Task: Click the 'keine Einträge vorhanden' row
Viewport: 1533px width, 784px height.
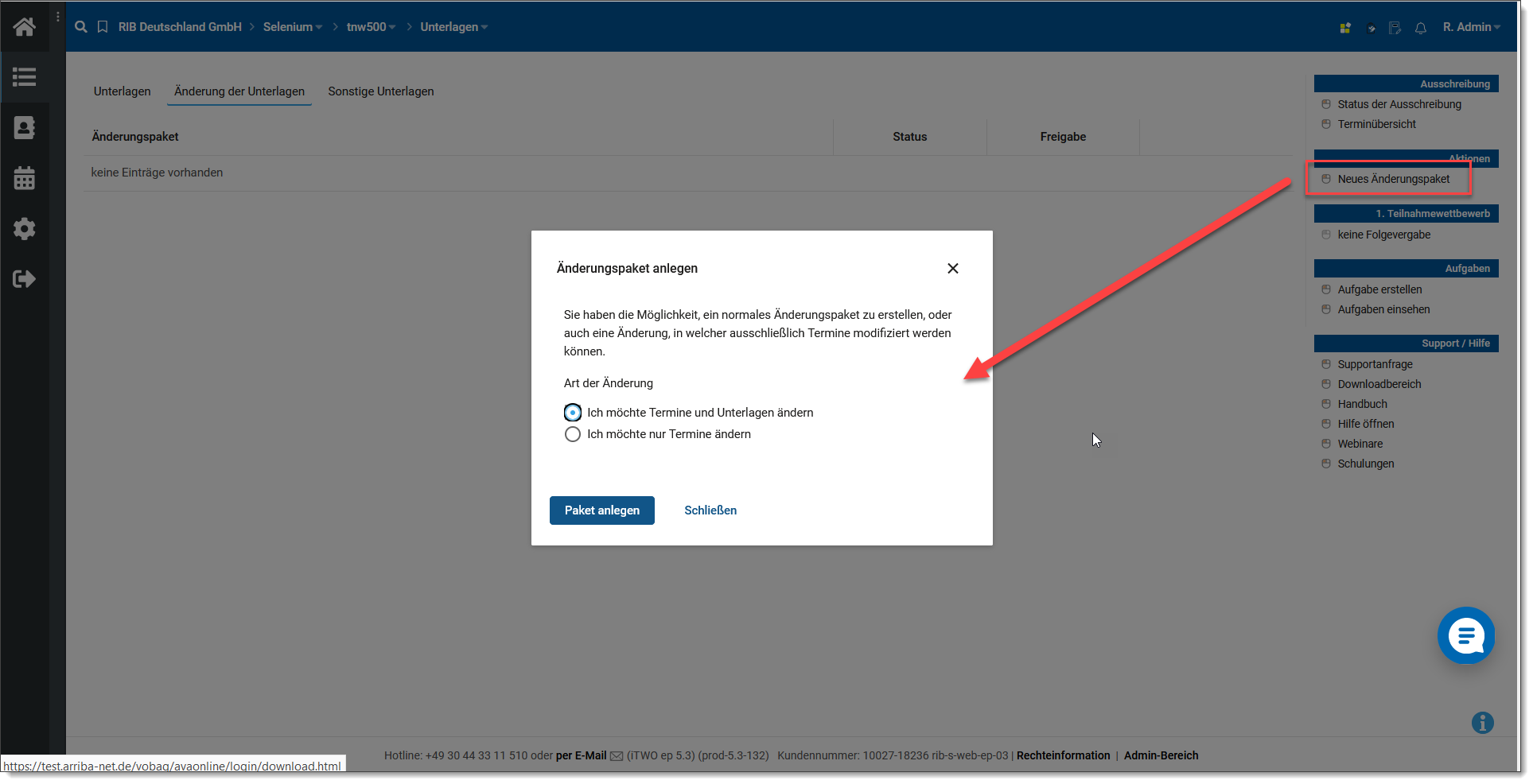Action: tap(687, 173)
